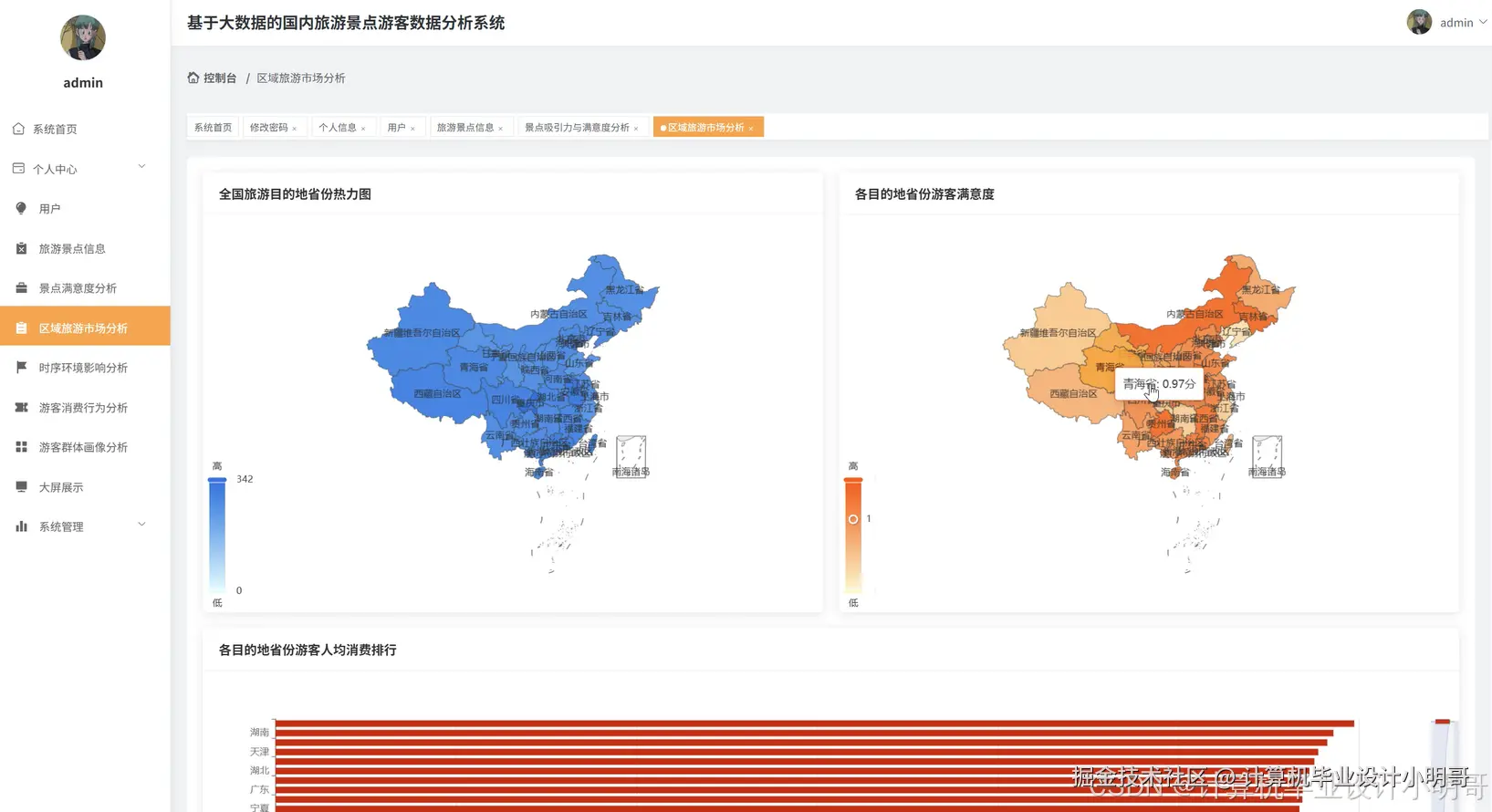Click 南海诸岛 inset on blue map
The width and height of the screenshot is (1492, 812).
631,456
